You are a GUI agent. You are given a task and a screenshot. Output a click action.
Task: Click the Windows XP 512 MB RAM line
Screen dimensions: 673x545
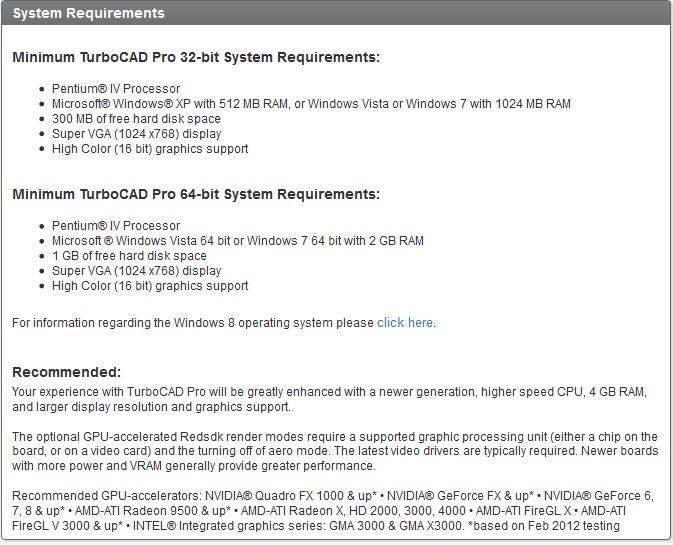[311, 104]
